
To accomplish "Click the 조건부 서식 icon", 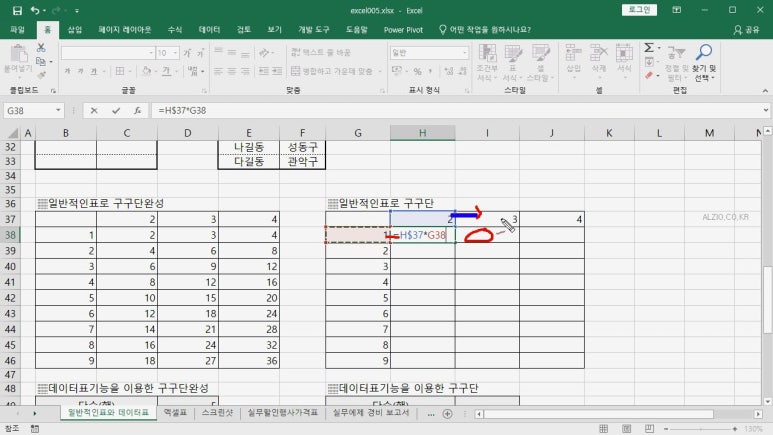I will coord(486,60).
